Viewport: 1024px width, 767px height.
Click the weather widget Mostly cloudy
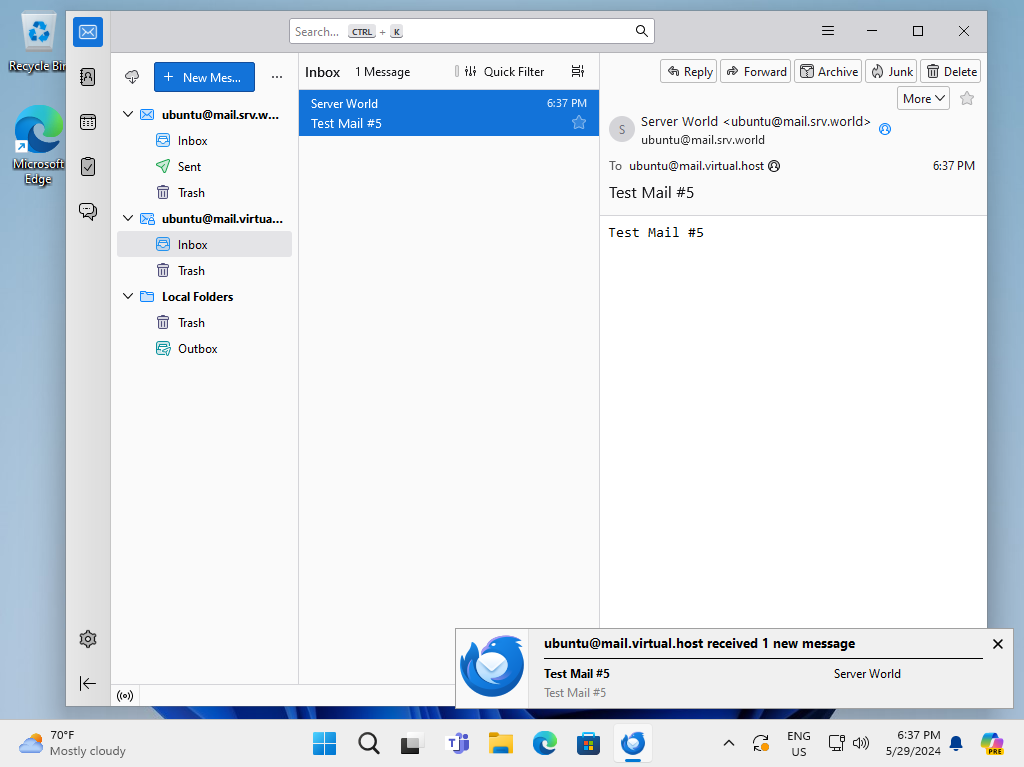(x=72, y=743)
